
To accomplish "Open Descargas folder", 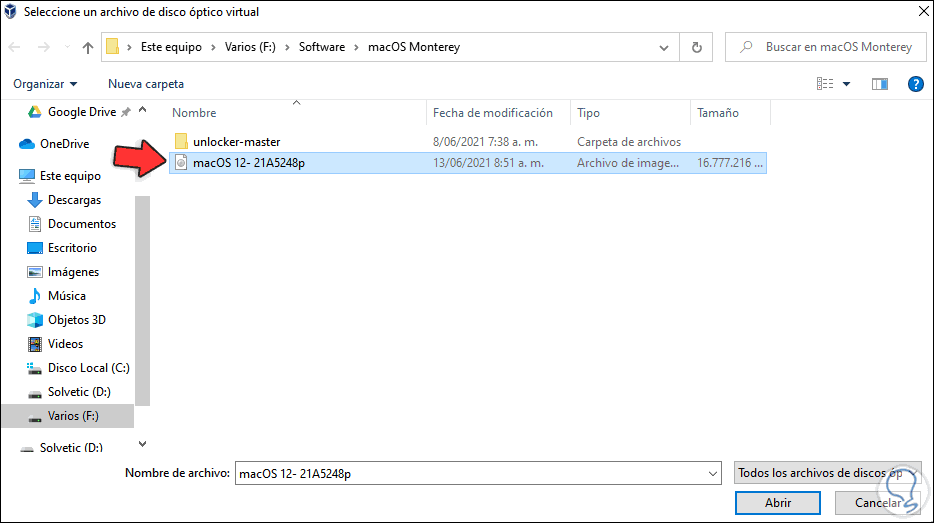I will pyautogui.click(x=74, y=200).
